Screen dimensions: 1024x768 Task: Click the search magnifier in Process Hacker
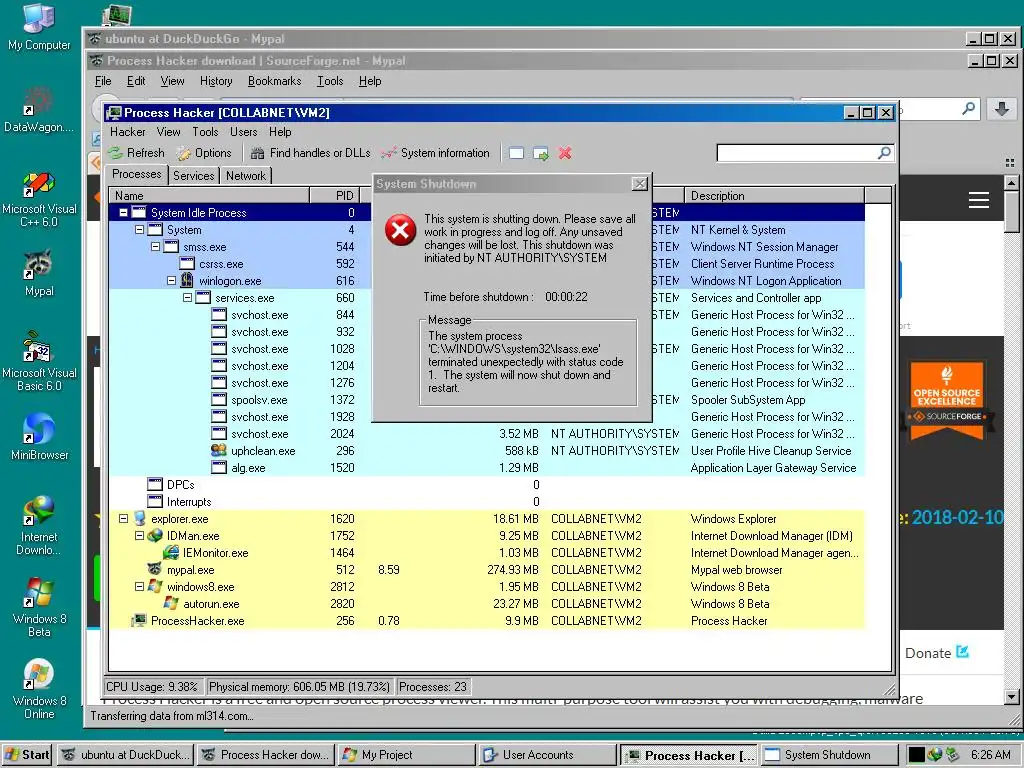pos(884,153)
